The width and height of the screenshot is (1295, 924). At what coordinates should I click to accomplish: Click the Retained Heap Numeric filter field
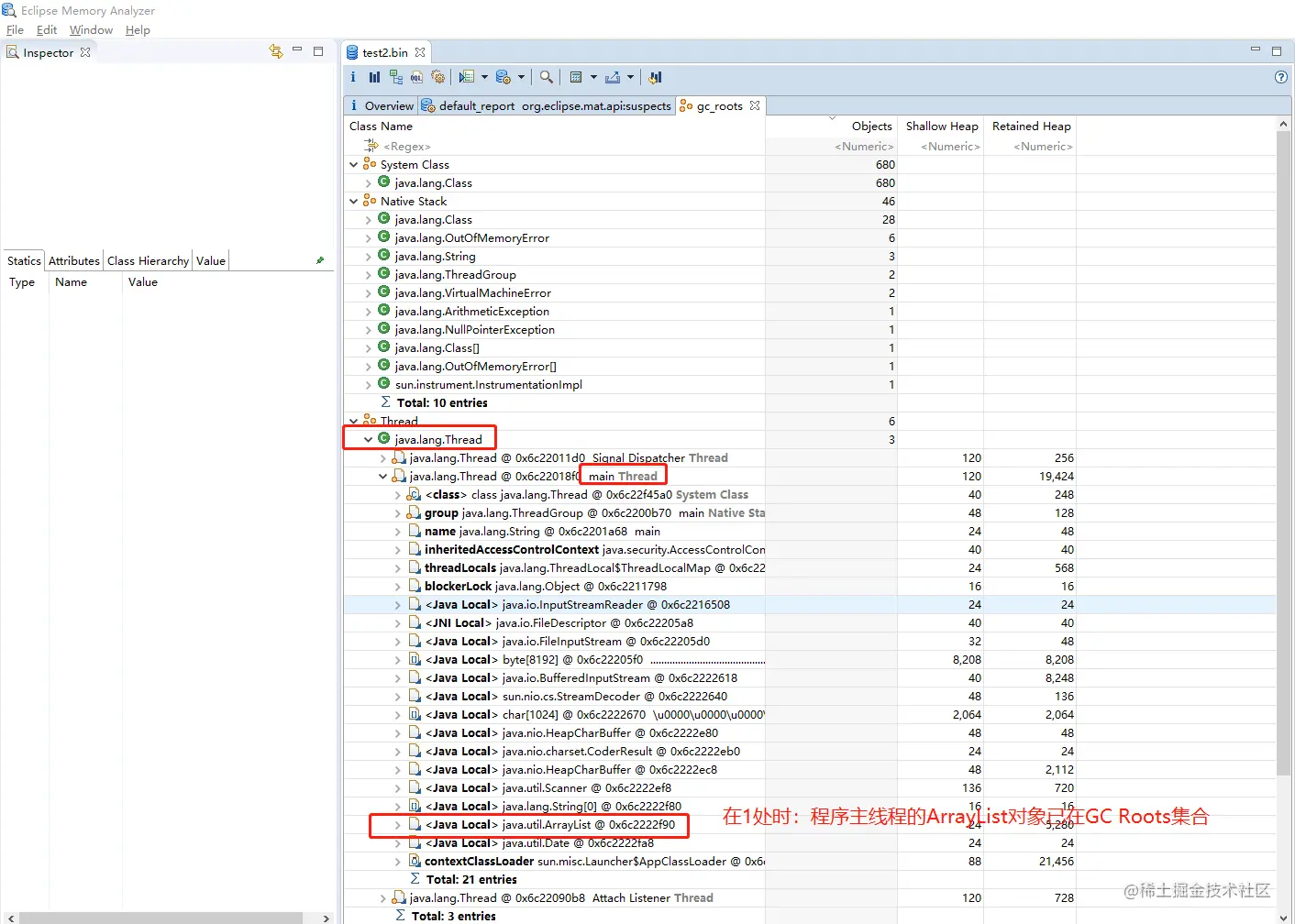pyautogui.click(x=1030, y=147)
